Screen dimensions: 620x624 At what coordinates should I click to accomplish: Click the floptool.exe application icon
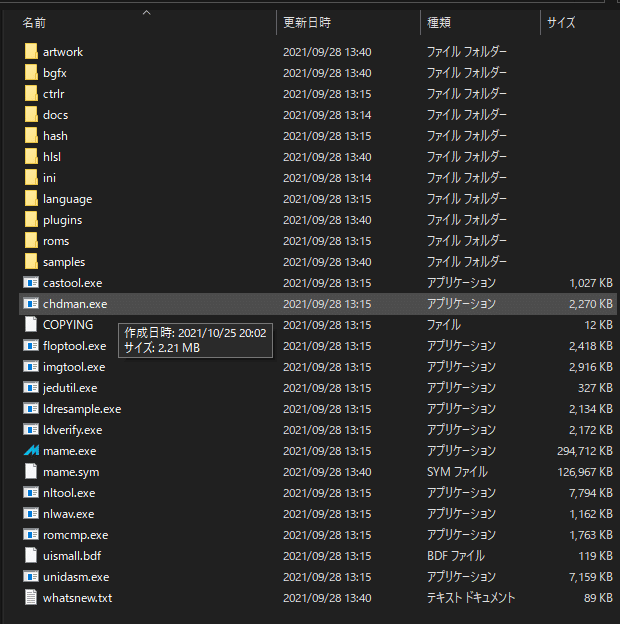click(x=31, y=346)
